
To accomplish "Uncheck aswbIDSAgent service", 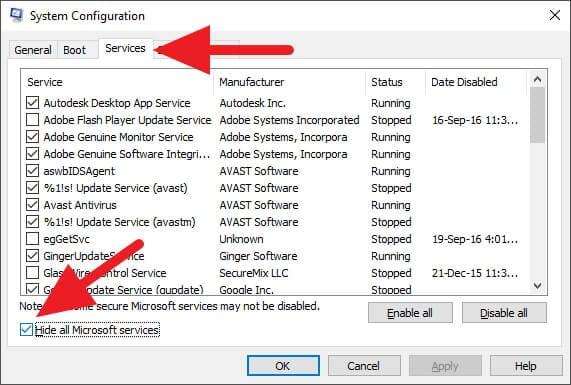I will click(x=32, y=171).
